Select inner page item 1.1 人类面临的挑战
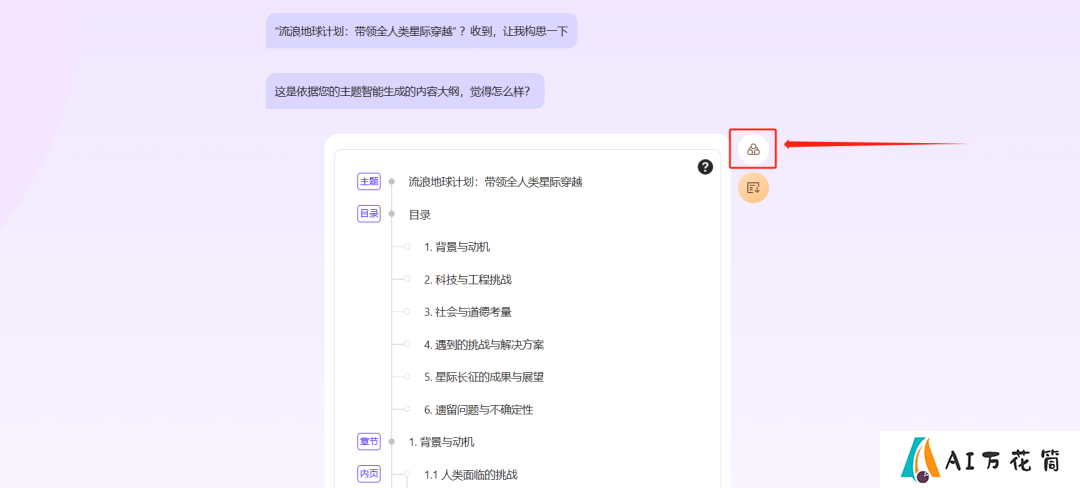The width and height of the screenshot is (1080, 488). 470,474
